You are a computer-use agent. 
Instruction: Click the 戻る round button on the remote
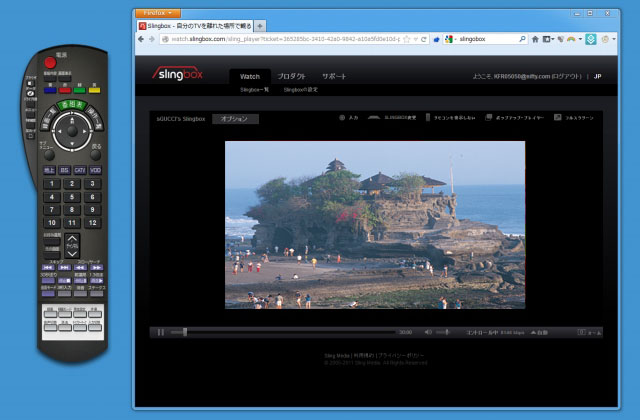[95, 155]
